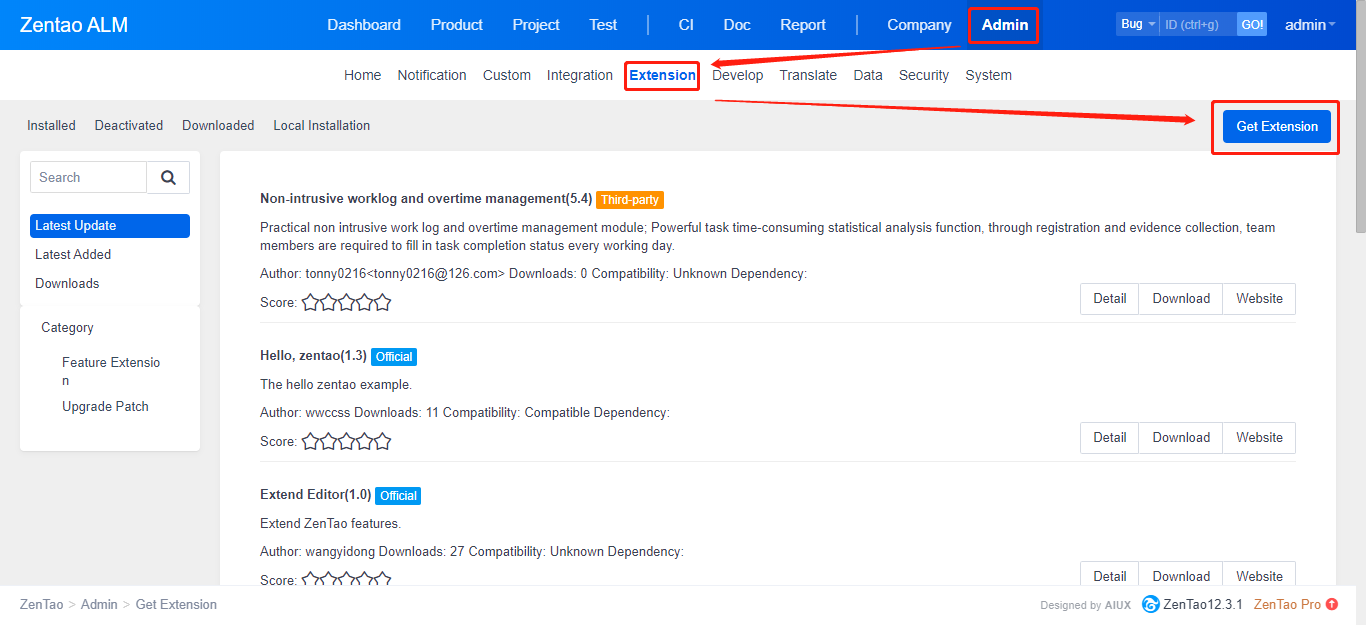This screenshot has width=1366, height=625.
Task: Focus the extension Search field
Action: coord(88,177)
